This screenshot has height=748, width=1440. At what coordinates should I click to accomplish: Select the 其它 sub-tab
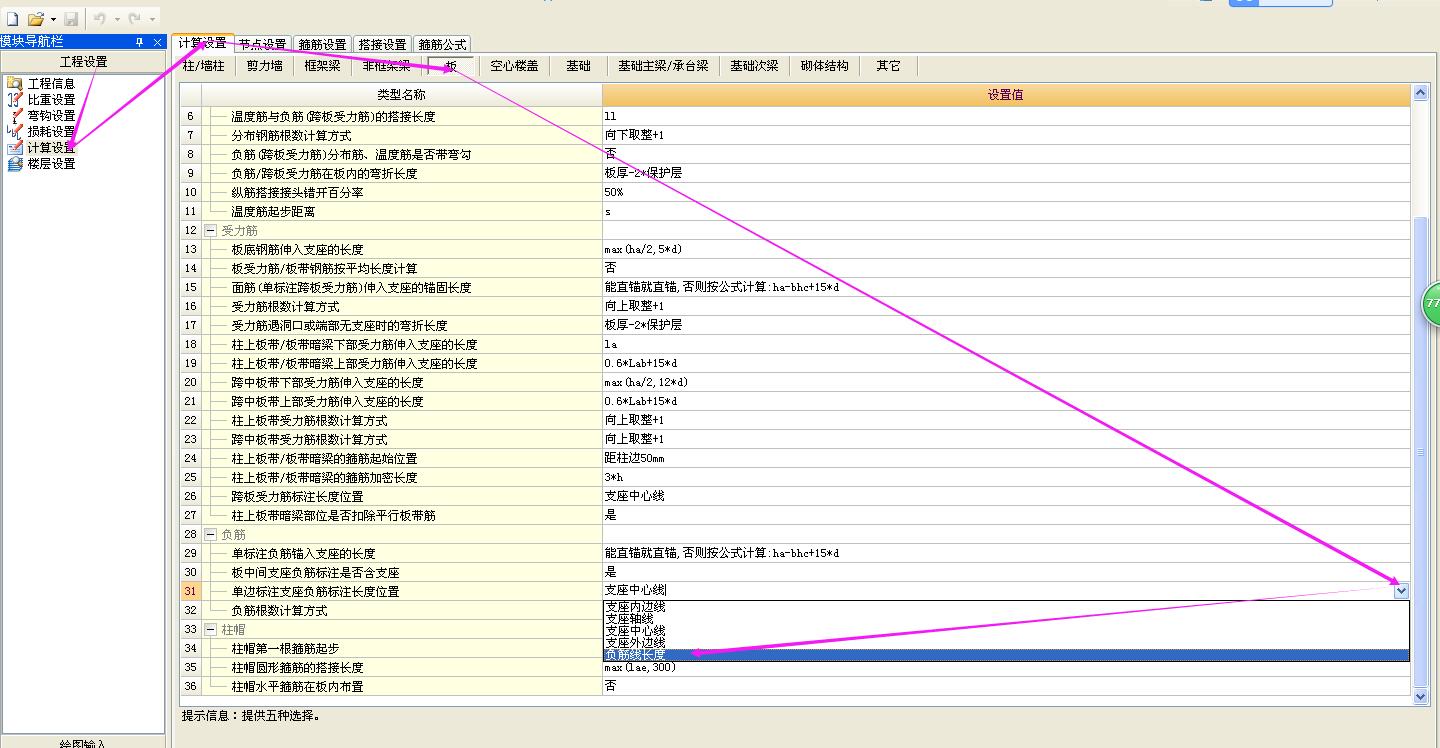(x=888, y=66)
